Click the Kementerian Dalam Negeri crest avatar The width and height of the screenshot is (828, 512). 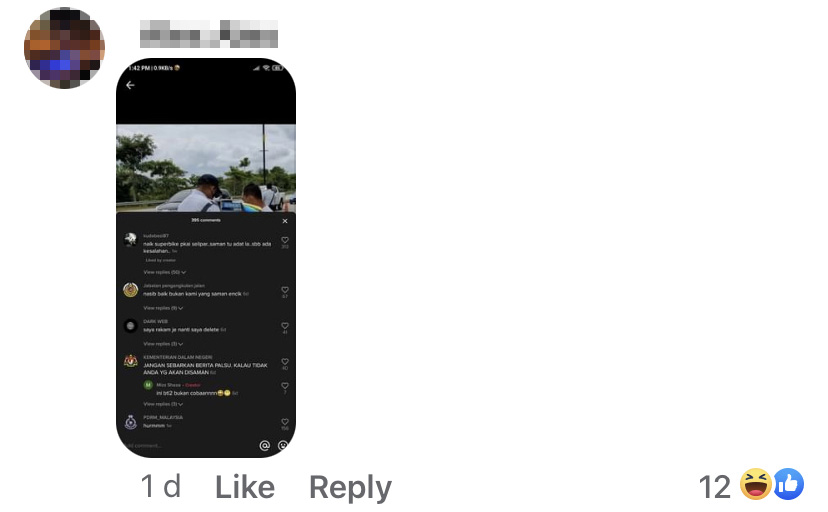point(130,362)
